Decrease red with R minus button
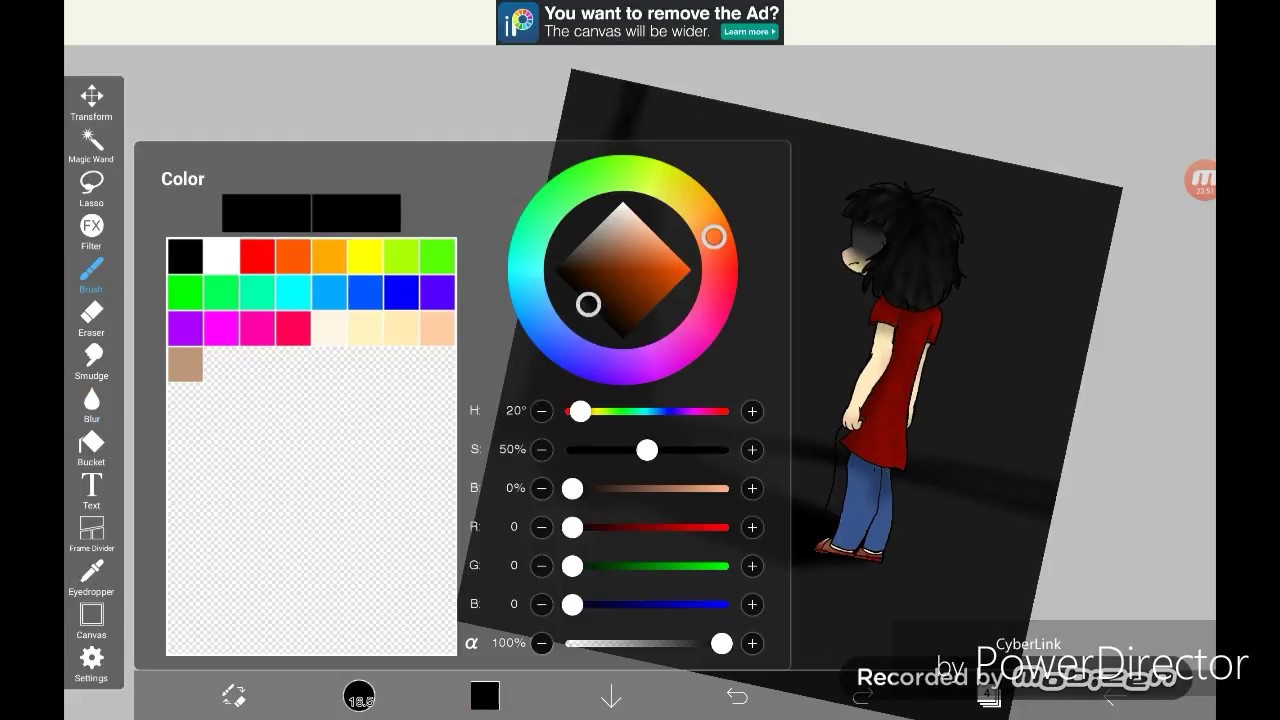 coord(542,527)
